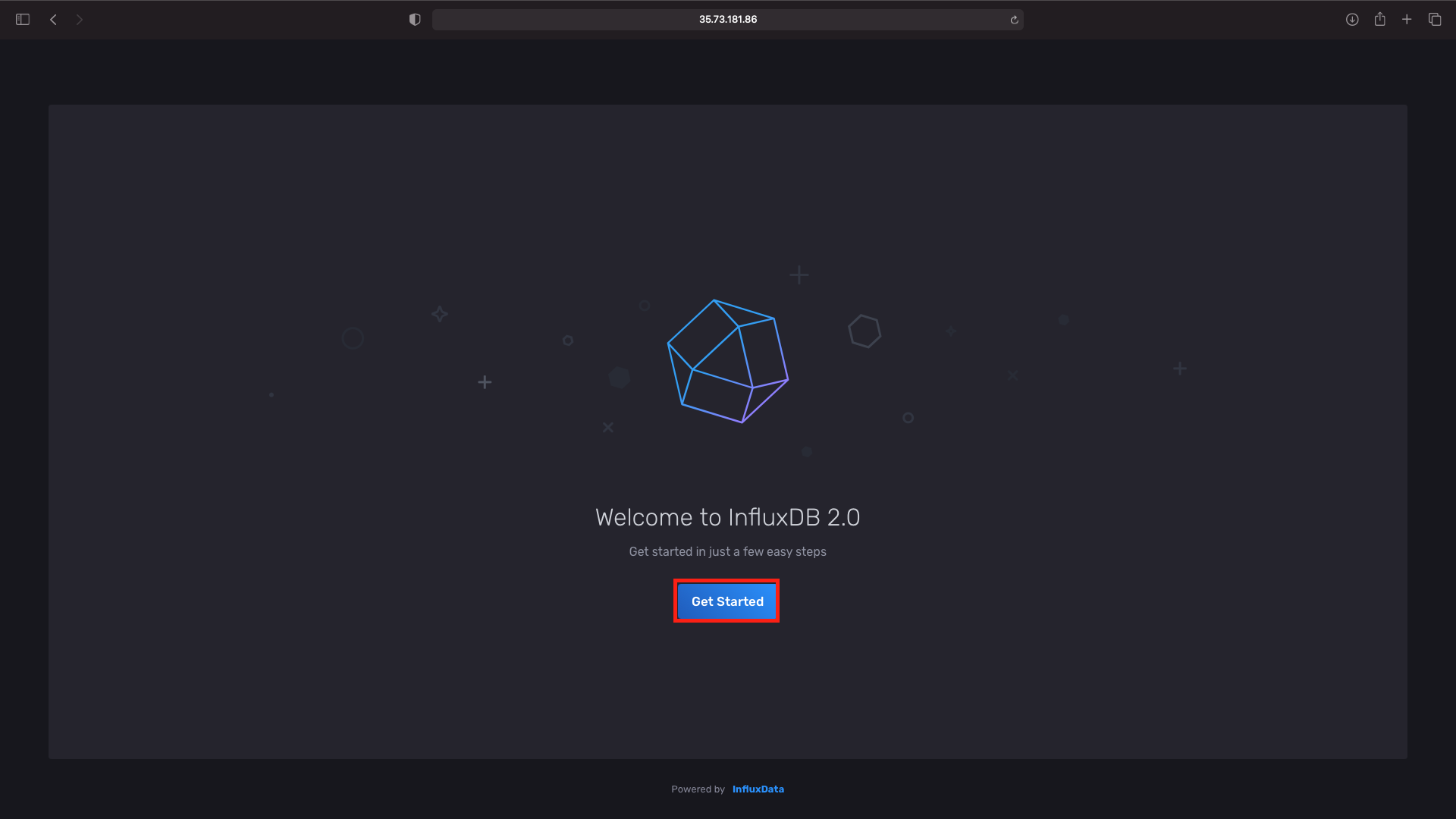Open the InfluxData link
This screenshot has height=819, width=1456.
click(x=758, y=789)
